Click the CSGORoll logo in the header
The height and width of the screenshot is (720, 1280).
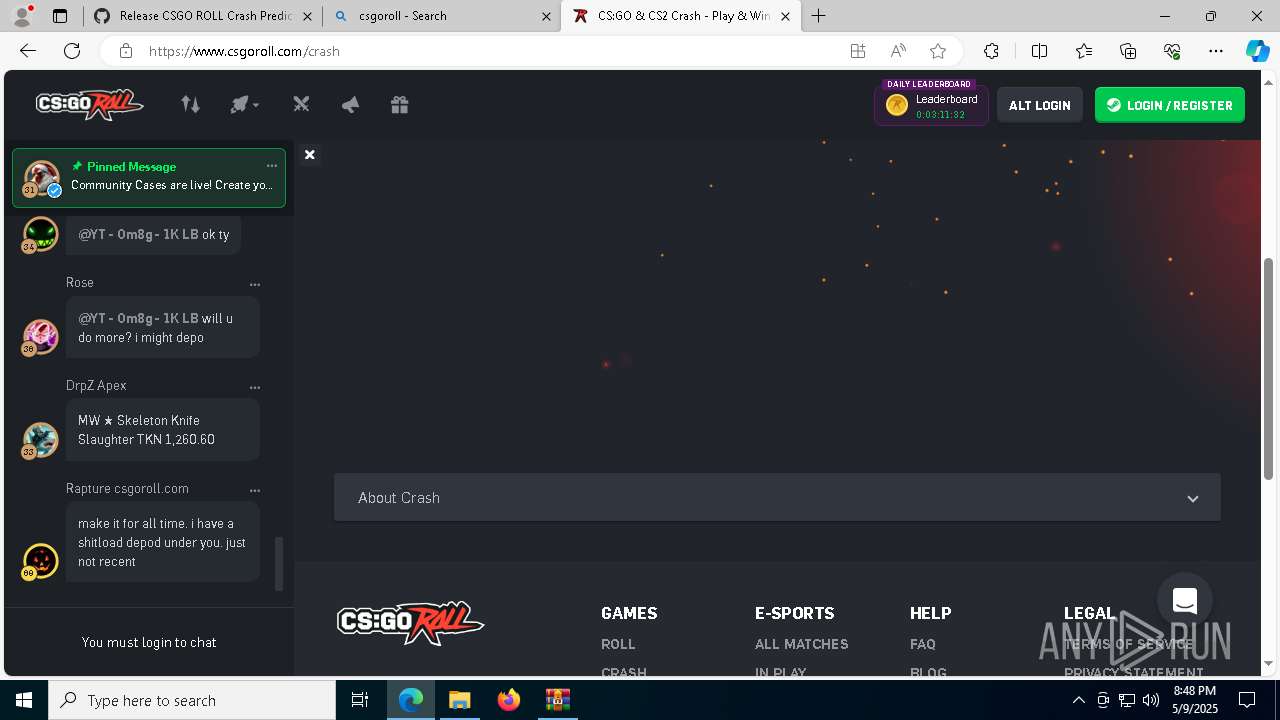pyautogui.click(x=90, y=104)
